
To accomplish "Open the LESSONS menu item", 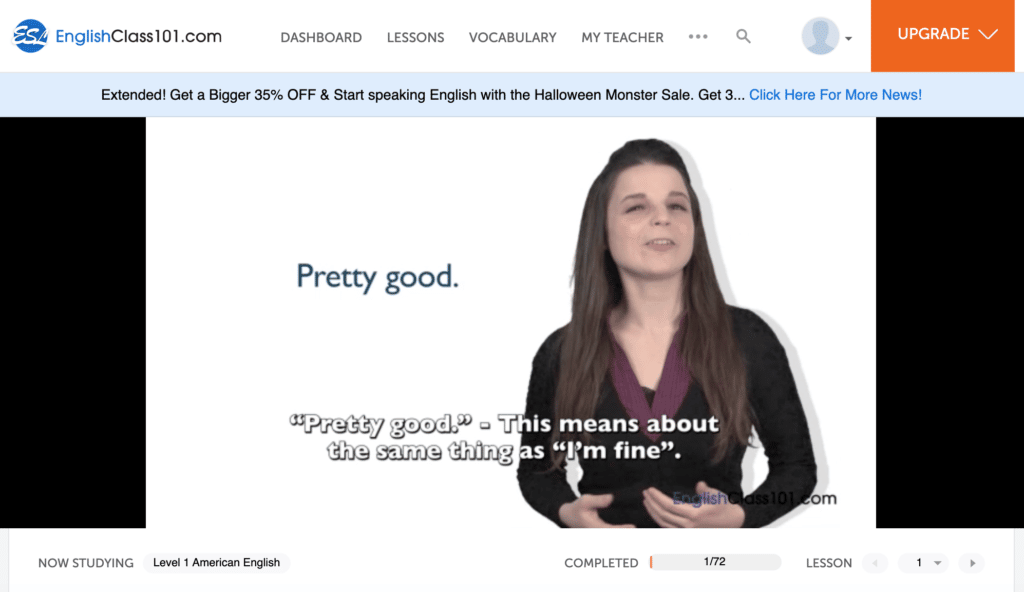I will click(415, 38).
